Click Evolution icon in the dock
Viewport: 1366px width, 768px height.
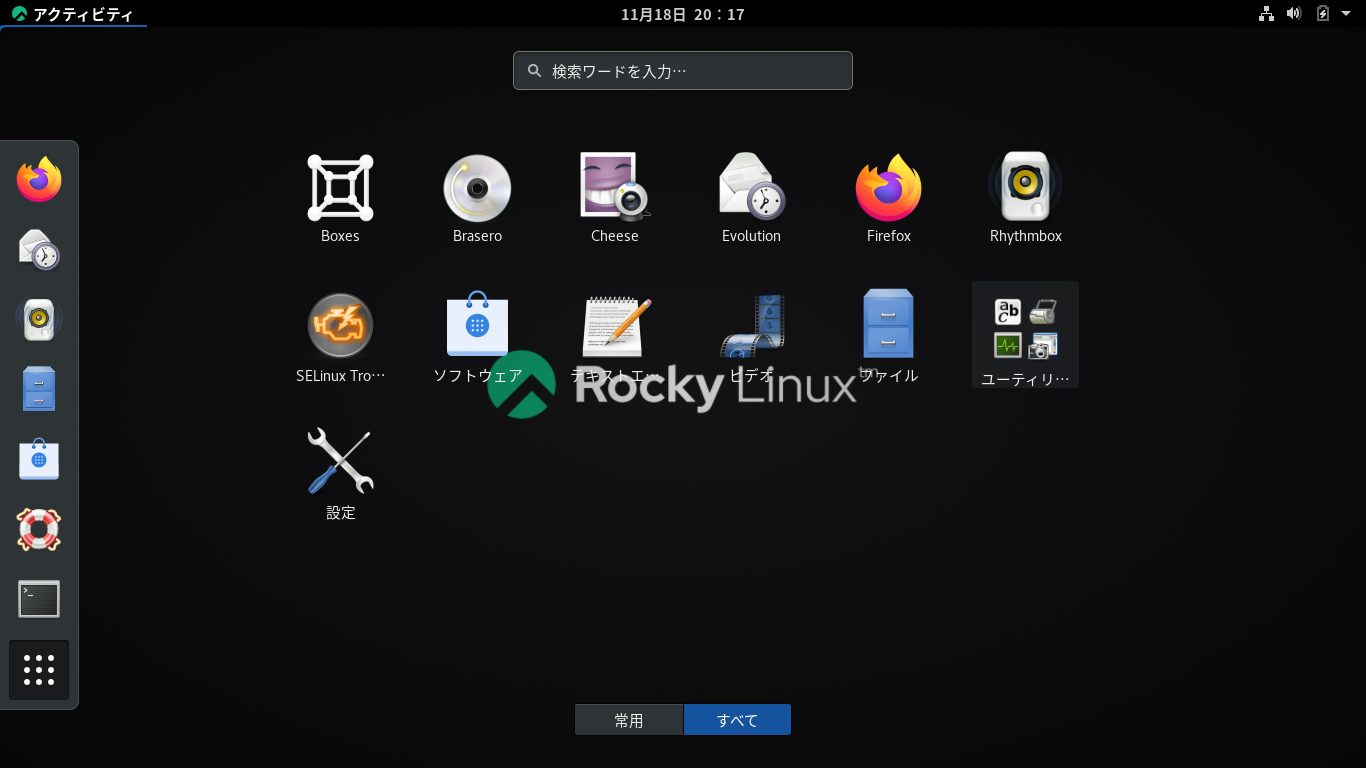39,250
